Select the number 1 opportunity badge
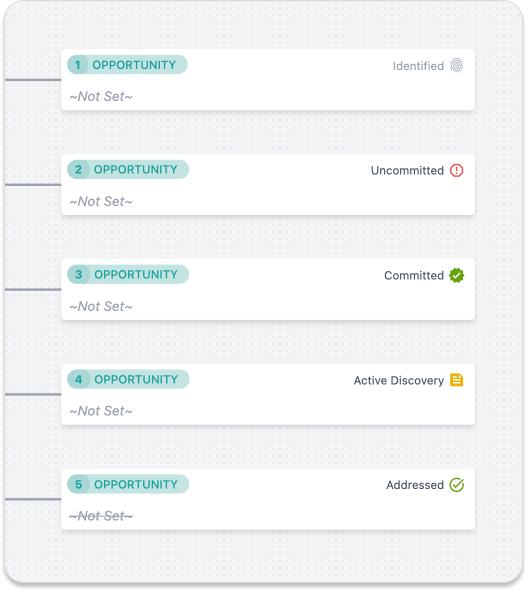 [78, 65]
